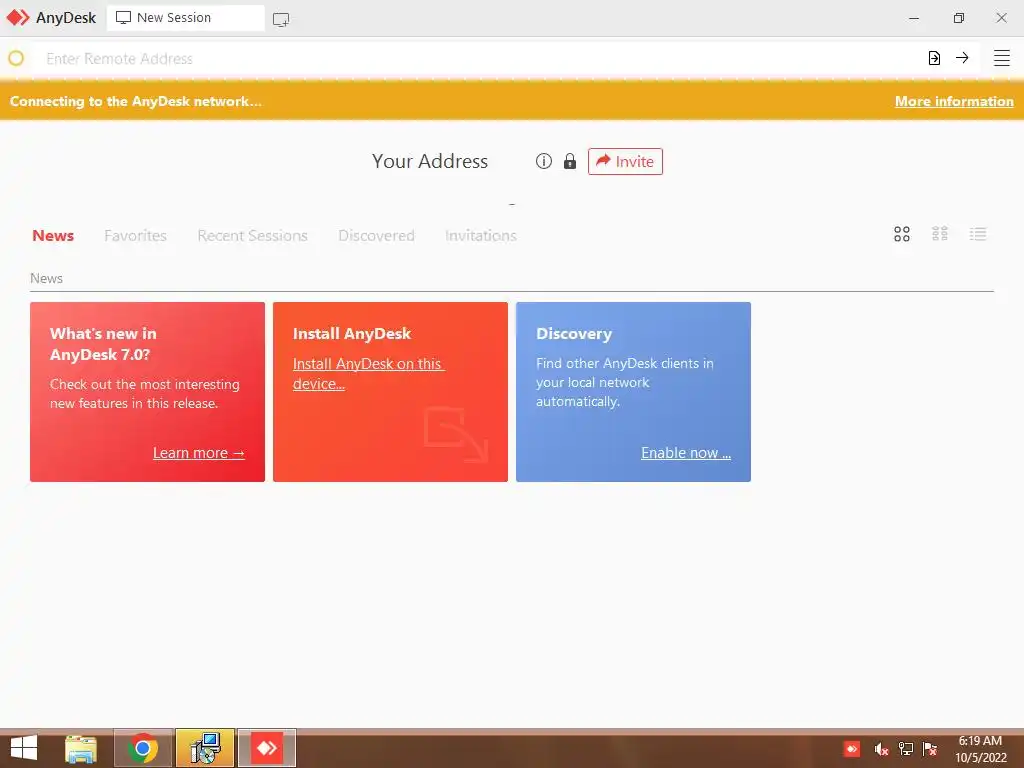Click the installer icon in the taskbar
Image resolution: width=1024 pixels, height=768 pixels.
(205, 748)
